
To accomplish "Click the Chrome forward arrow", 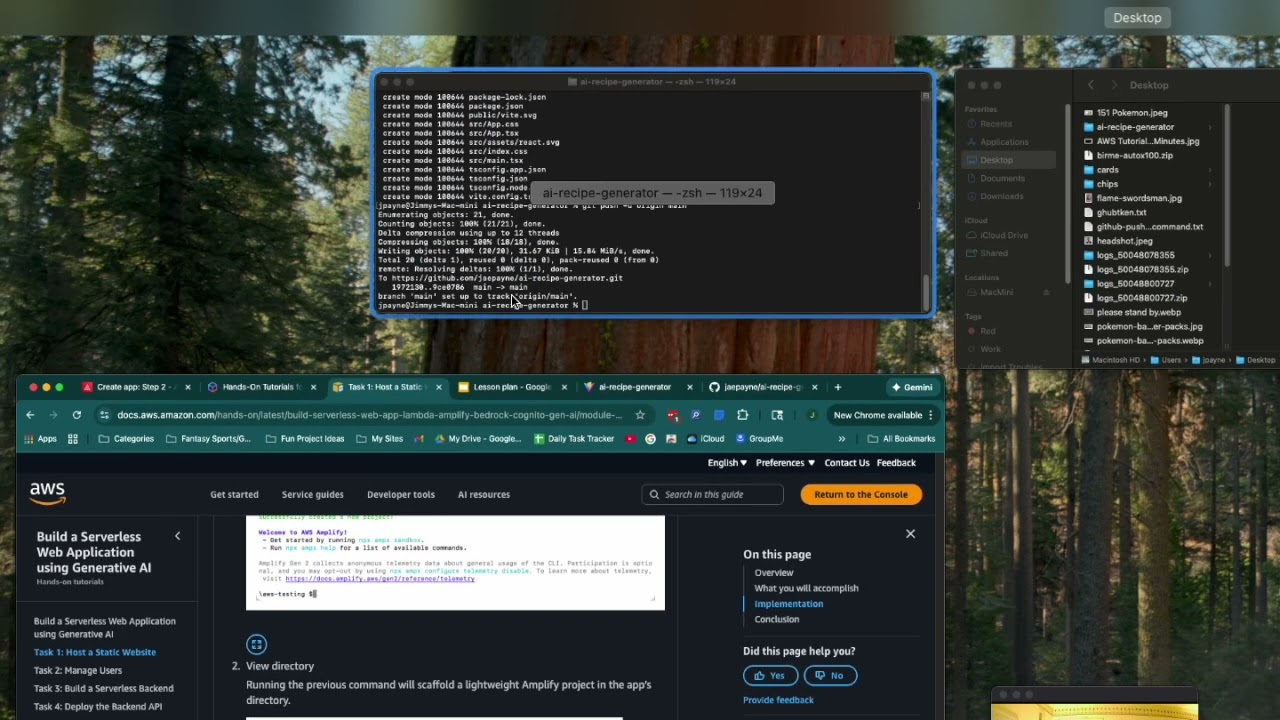I will [53, 415].
